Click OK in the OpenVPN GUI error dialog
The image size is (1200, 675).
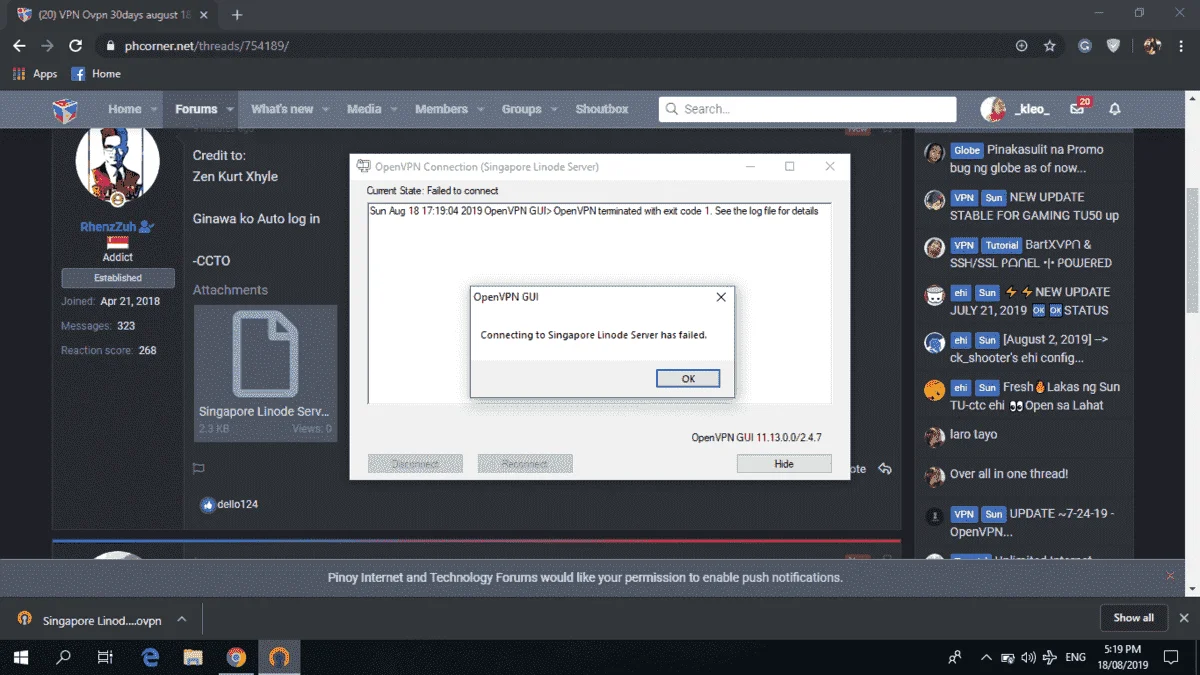(688, 378)
